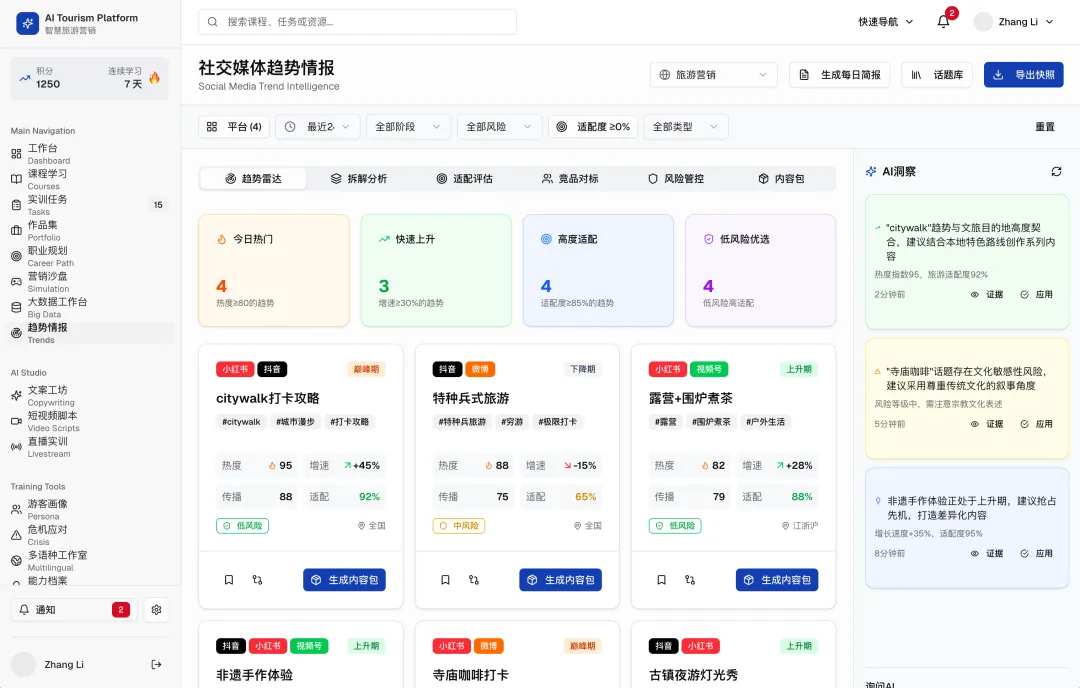1080x688 pixels.
Task: Open the 平台 (4) filter
Action: point(234,127)
